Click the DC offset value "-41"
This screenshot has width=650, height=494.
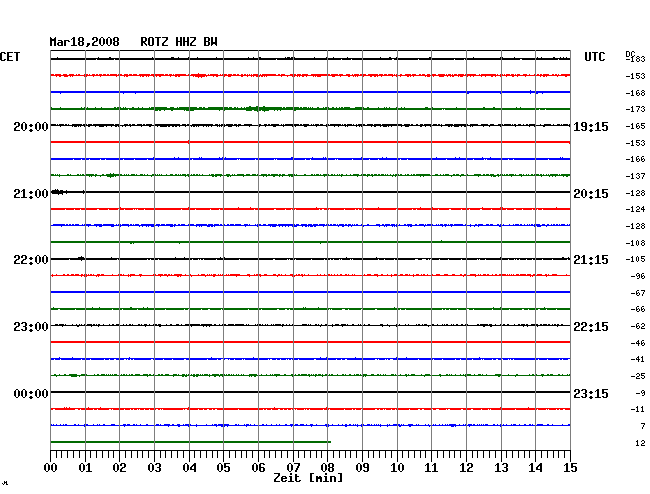point(638,359)
